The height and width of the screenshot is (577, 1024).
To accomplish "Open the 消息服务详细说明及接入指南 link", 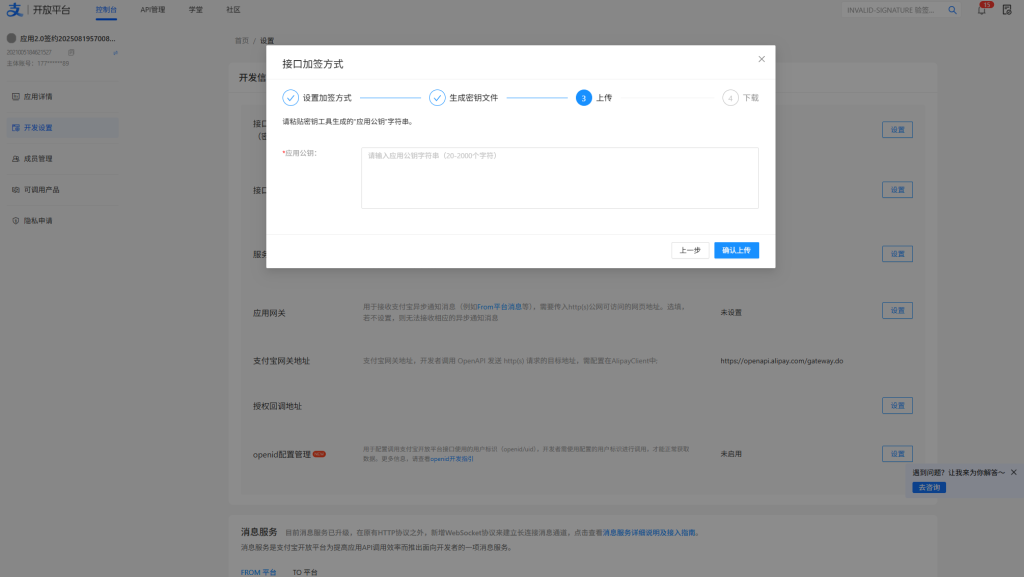I will tap(649, 533).
